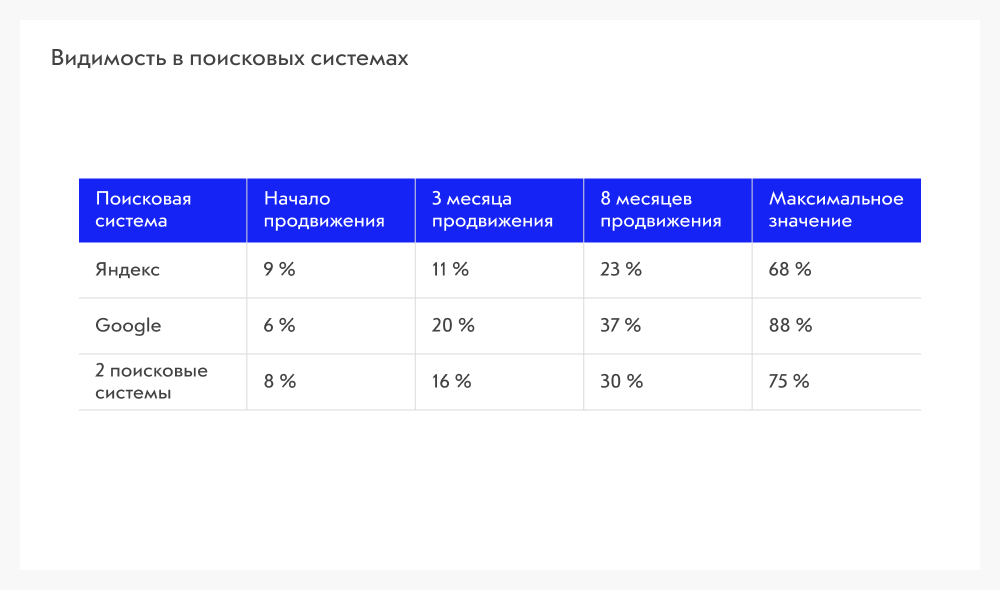The width and height of the screenshot is (1000, 590).
Task: Click the 16 % cell
Action: (x=452, y=381)
